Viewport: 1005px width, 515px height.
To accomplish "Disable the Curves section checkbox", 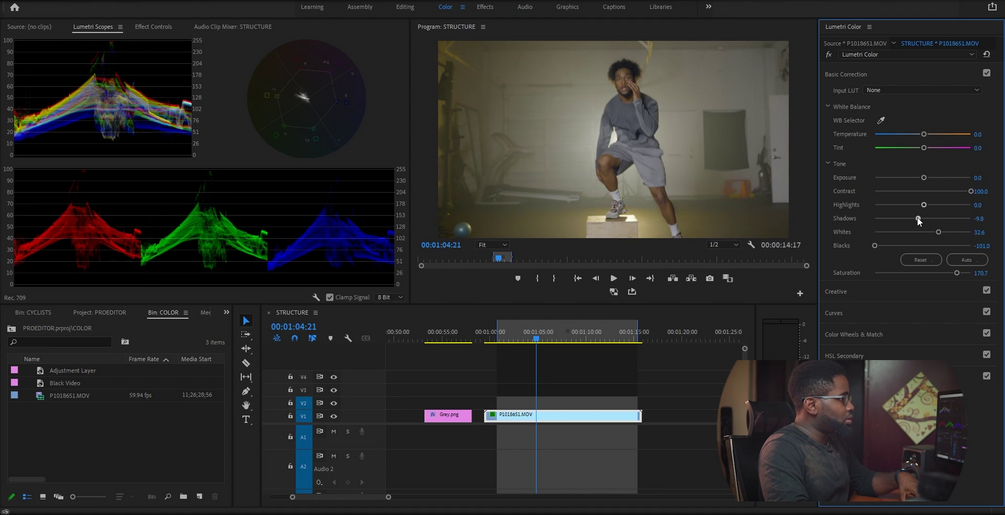I will pos(986,313).
